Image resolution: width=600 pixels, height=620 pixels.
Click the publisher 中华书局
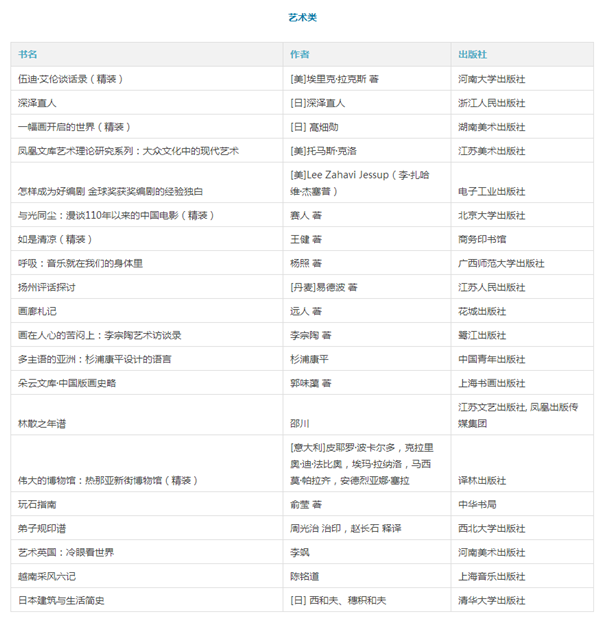(477, 505)
